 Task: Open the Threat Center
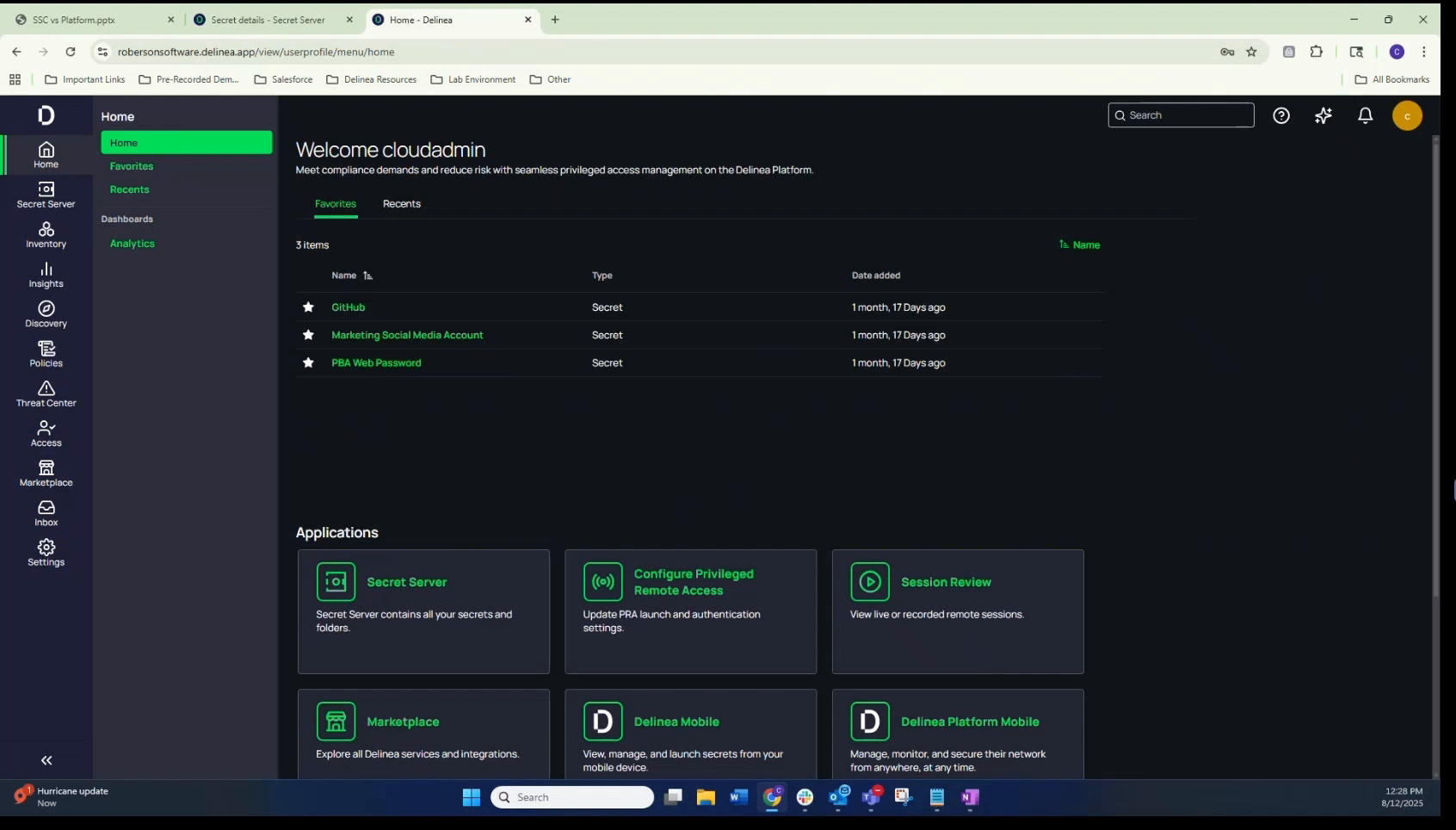[46, 394]
